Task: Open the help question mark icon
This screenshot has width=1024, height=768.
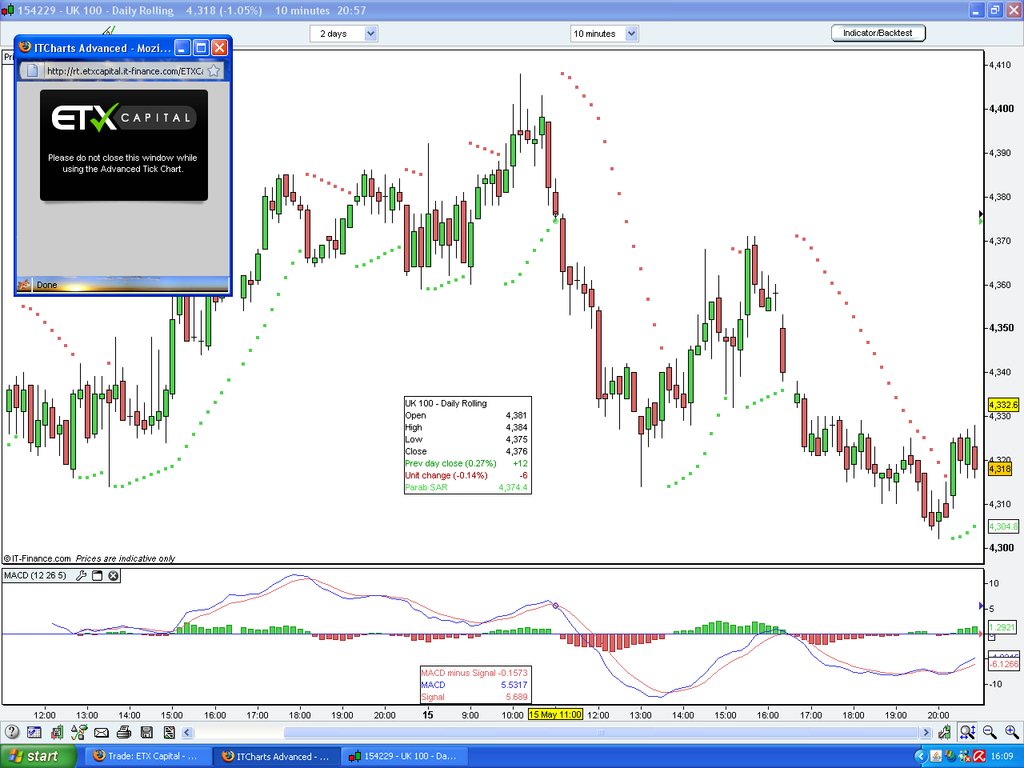Action: click(x=12, y=732)
